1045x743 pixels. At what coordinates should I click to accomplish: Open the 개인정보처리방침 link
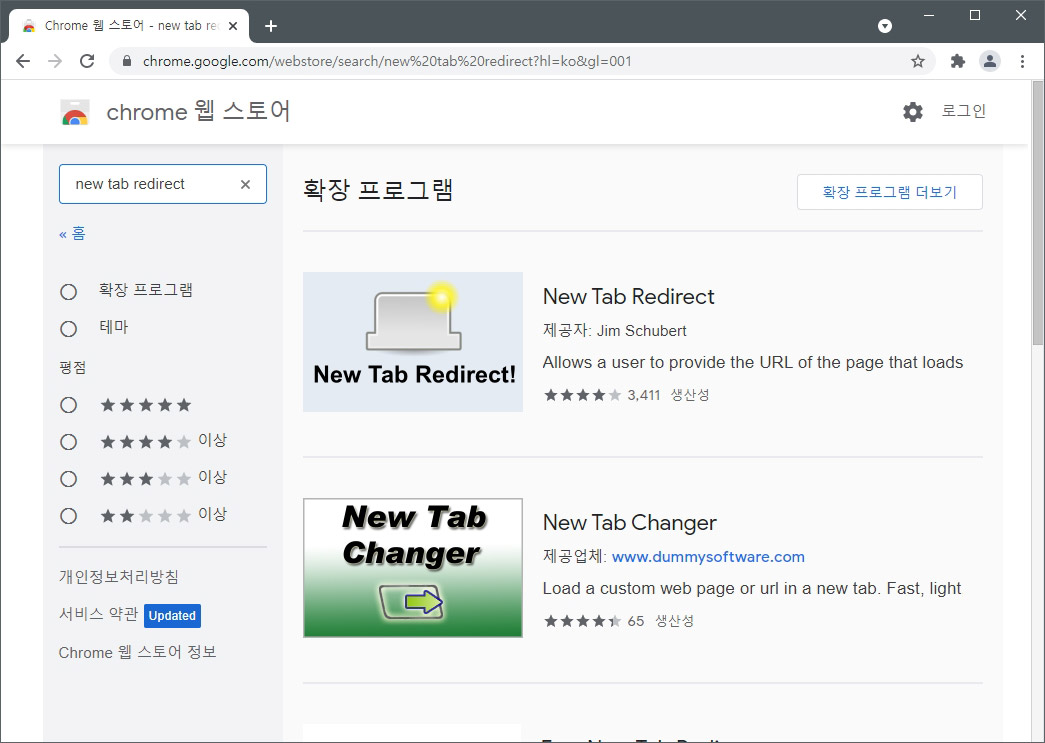pos(119,576)
